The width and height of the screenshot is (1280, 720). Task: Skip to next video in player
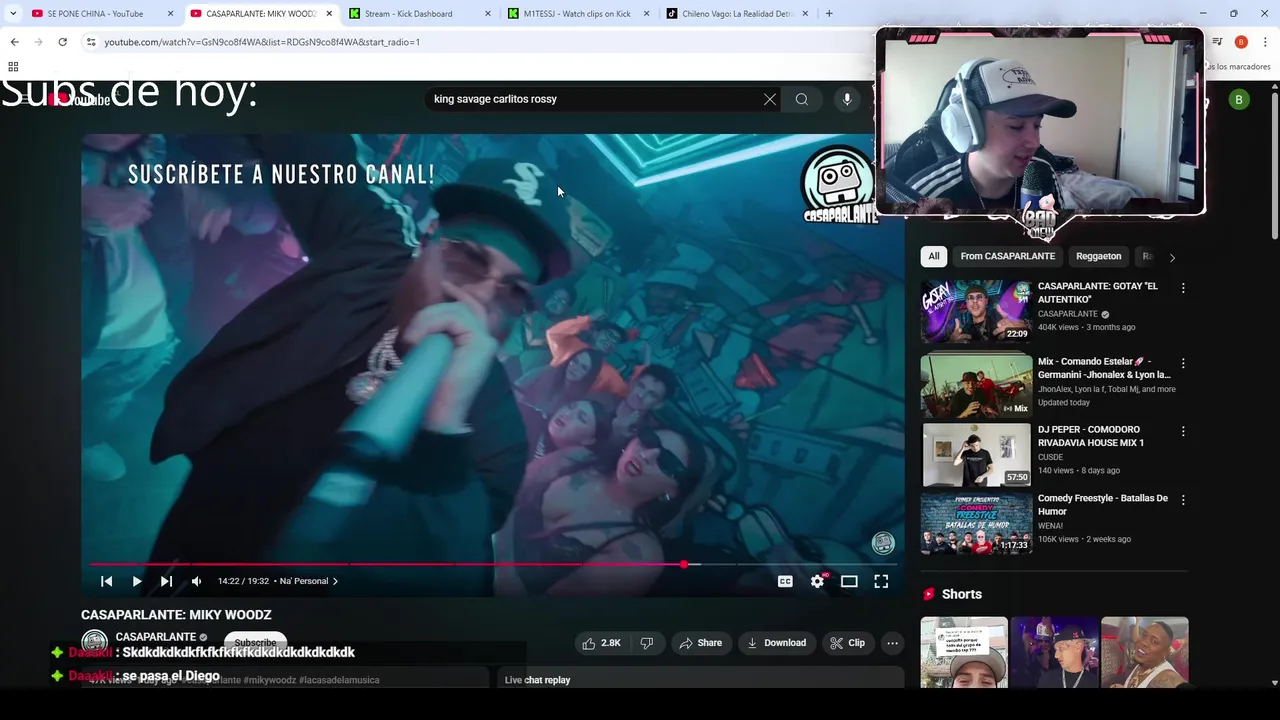pyautogui.click(x=166, y=581)
